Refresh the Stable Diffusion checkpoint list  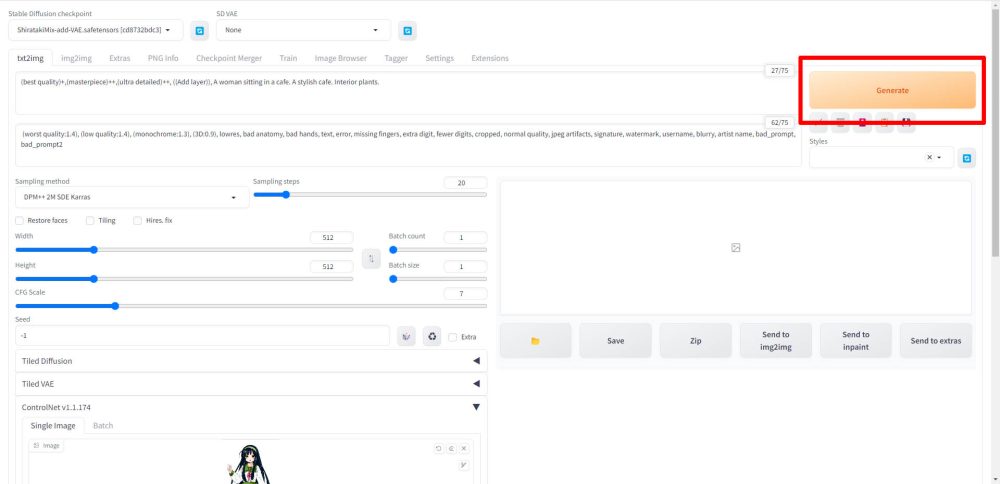click(199, 30)
